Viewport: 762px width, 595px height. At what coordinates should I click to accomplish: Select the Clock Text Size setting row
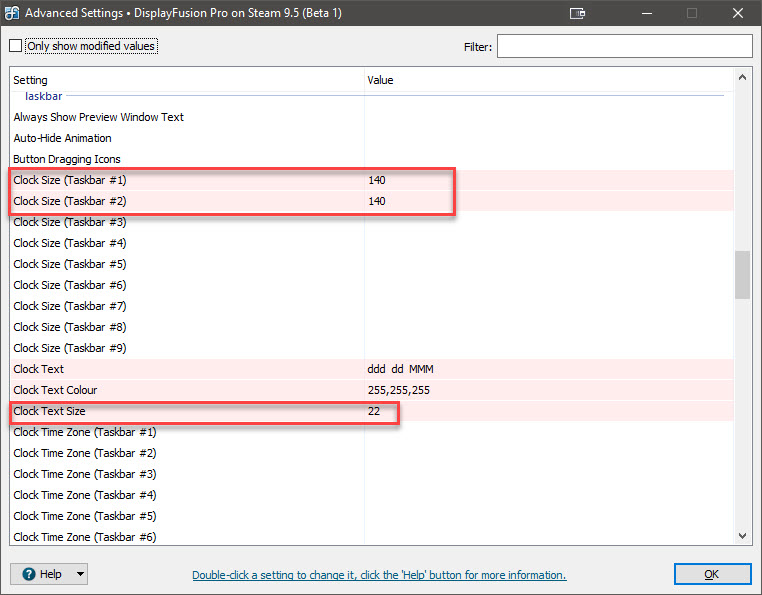[56, 411]
